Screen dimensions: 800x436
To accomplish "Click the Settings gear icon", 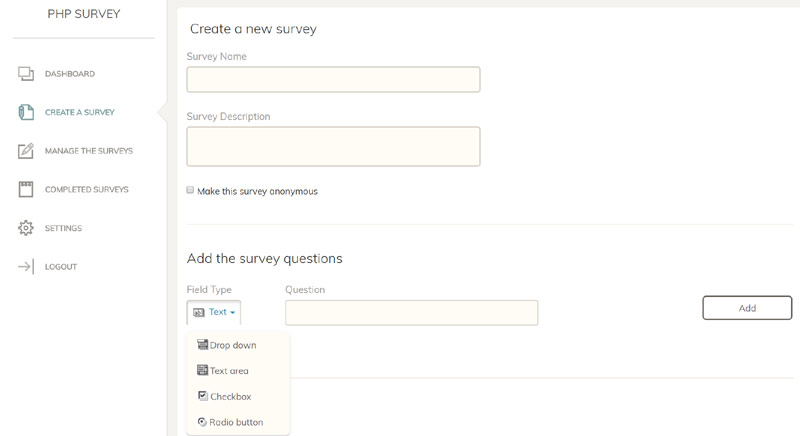I will pyautogui.click(x=27, y=228).
